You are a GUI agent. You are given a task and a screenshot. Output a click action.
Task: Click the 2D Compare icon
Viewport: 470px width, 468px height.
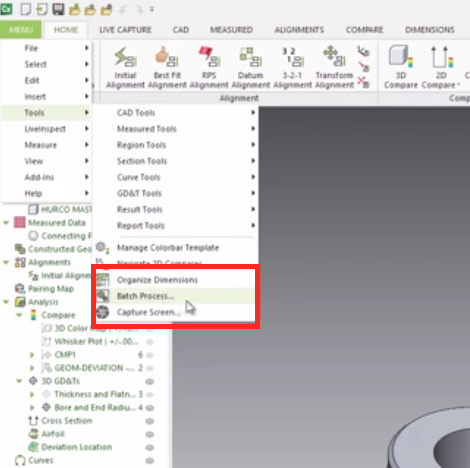tap(442, 57)
